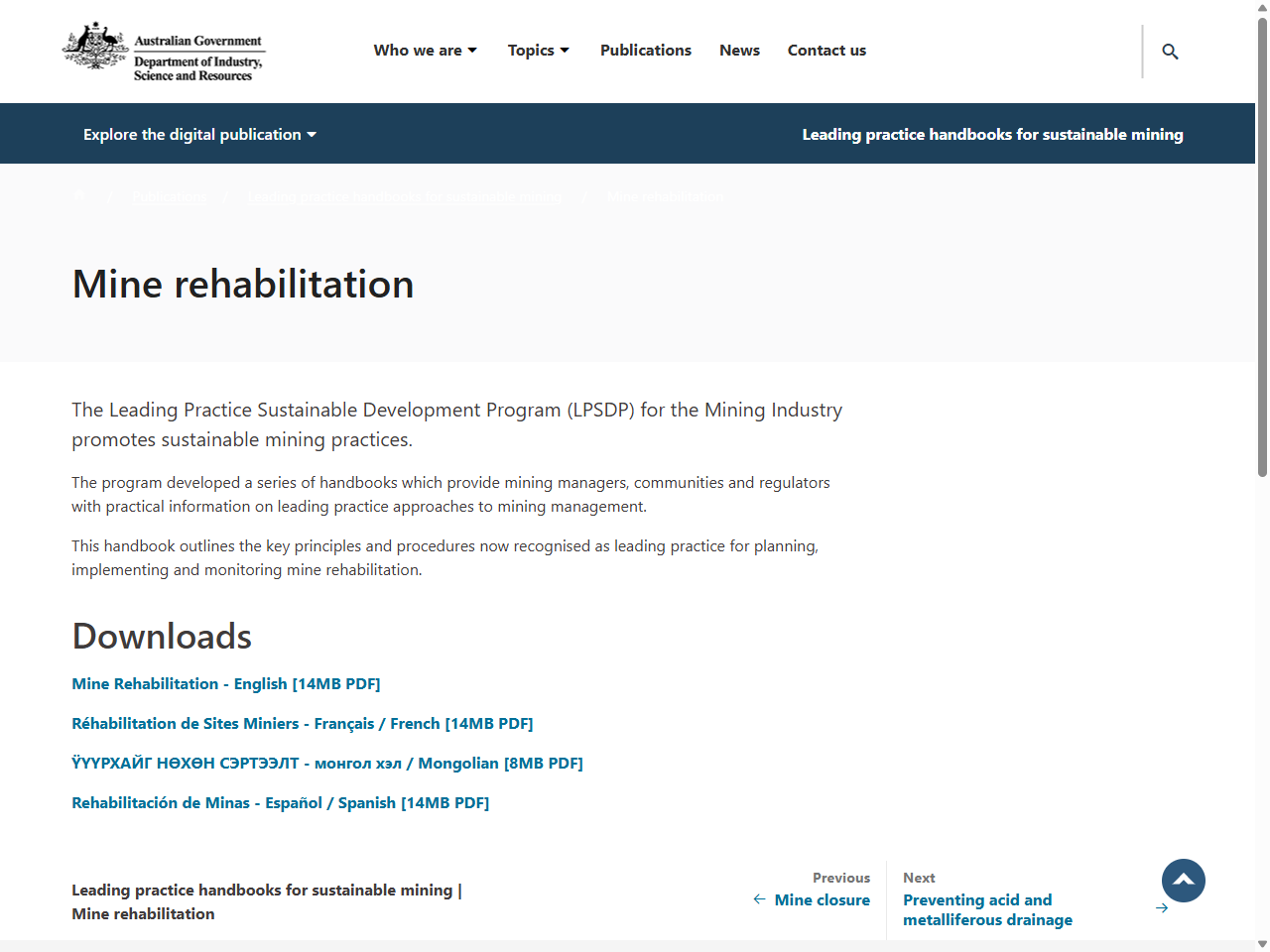Download Mine Rehabilitation English PDF
Screen dimensions: 1270x952
click(226, 684)
